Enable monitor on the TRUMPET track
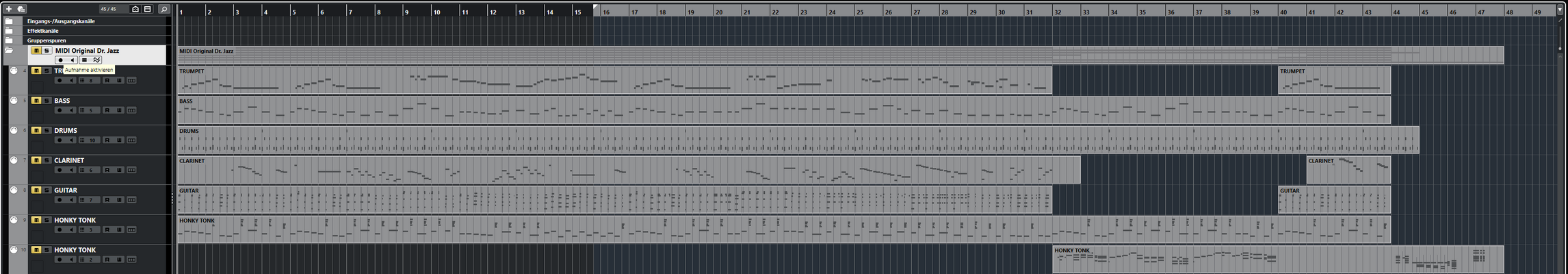Screen dimensions: 1568x274 (x=71, y=80)
